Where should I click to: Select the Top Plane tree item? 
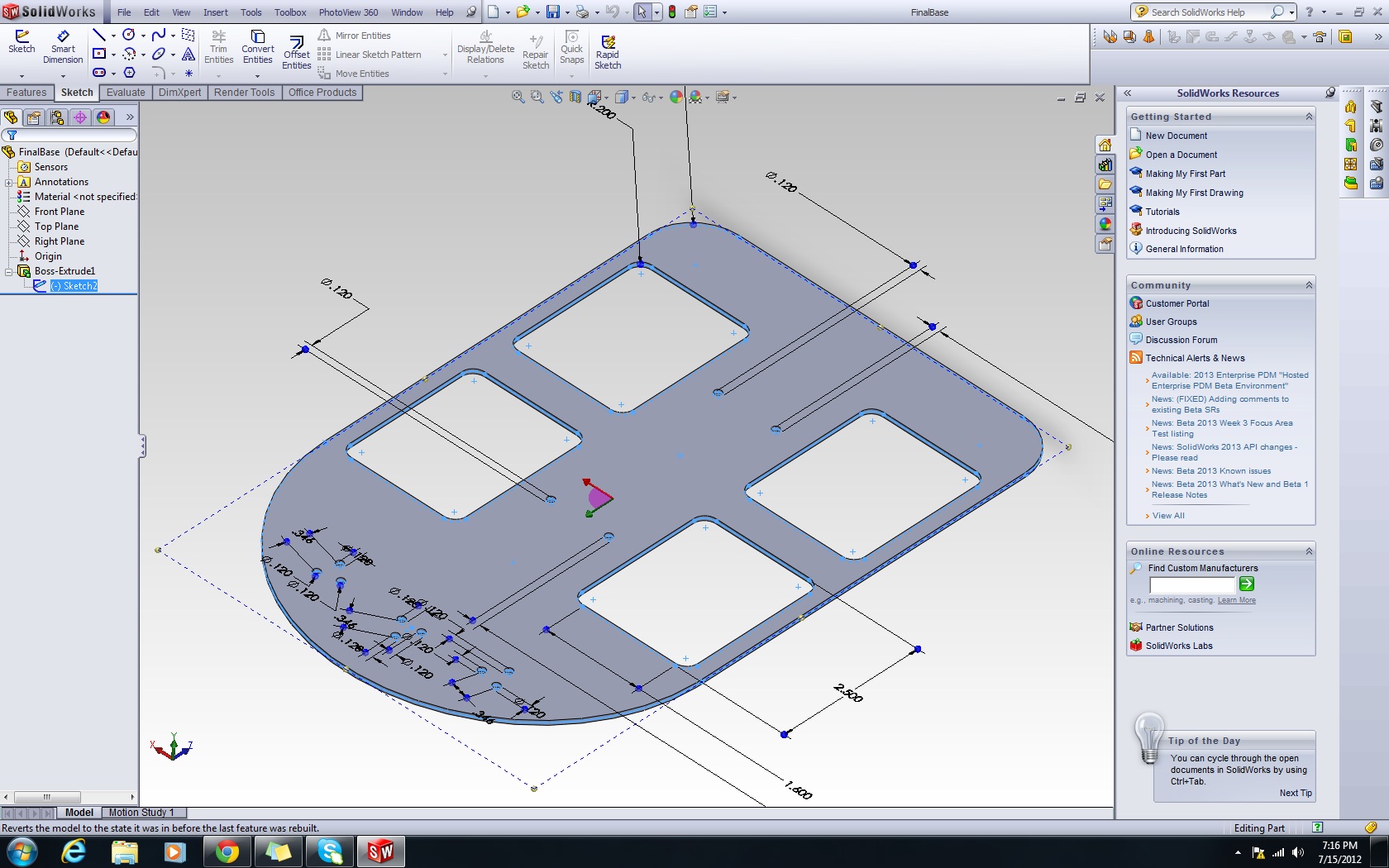point(56,227)
